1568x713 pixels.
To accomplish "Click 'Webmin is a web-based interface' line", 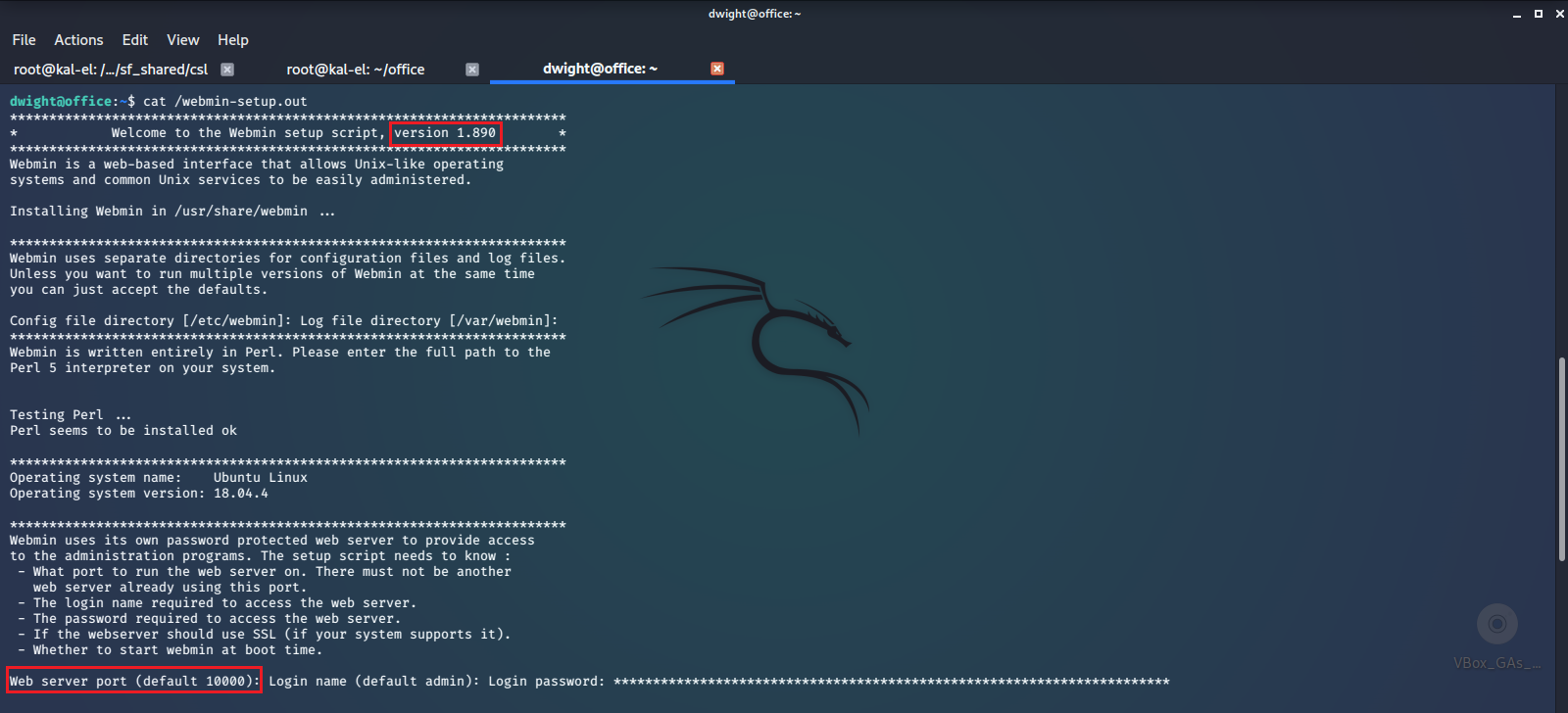I will click(x=257, y=164).
